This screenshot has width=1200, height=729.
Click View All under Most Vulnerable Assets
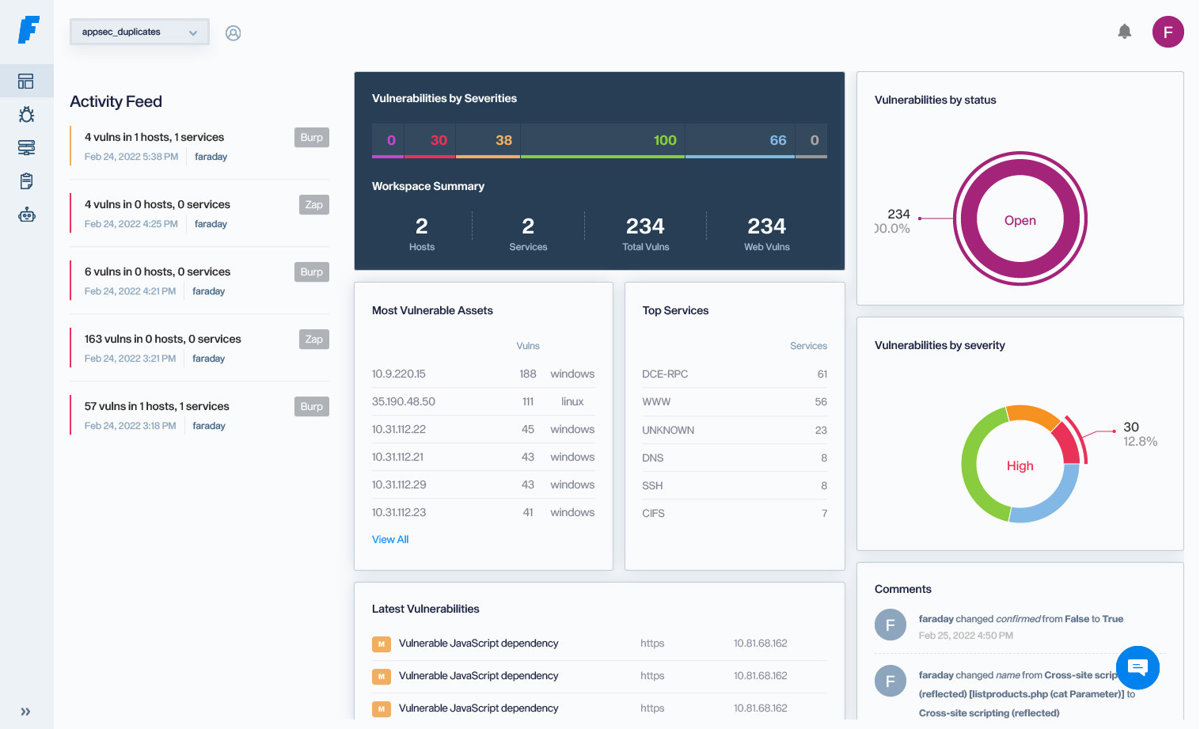[x=390, y=540]
